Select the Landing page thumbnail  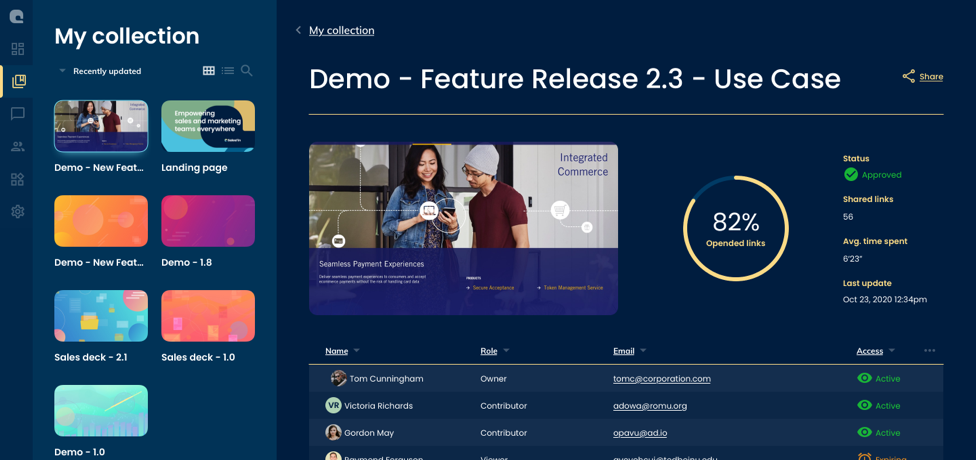point(208,126)
